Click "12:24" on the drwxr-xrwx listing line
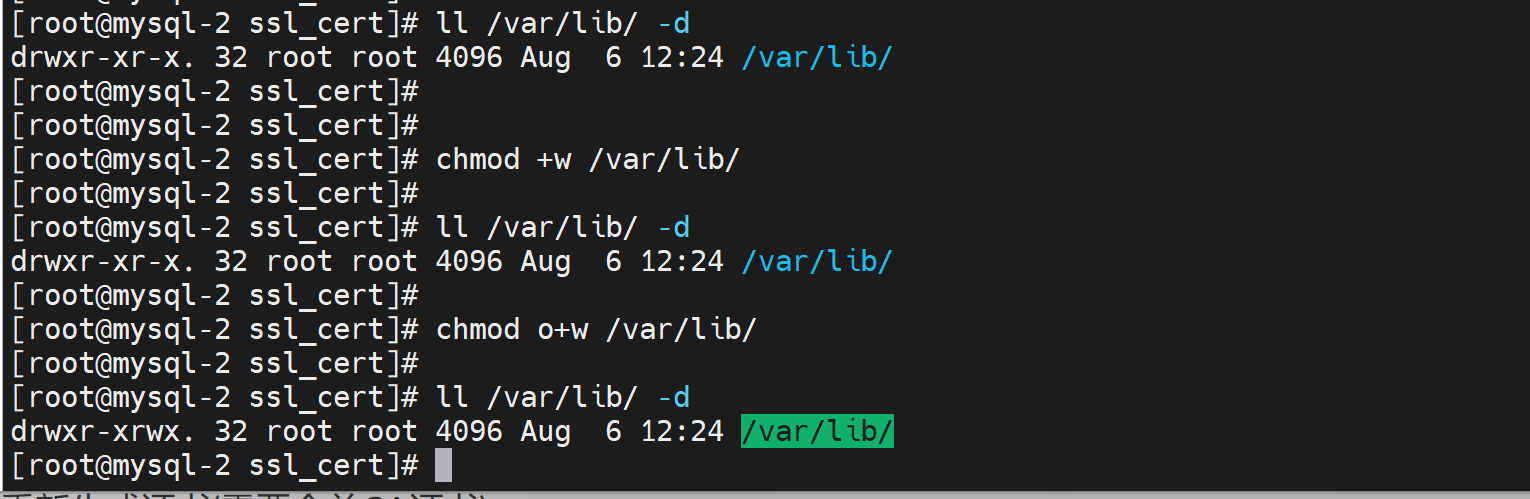Viewport: 1530px width, 499px height. click(x=681, y=432)
